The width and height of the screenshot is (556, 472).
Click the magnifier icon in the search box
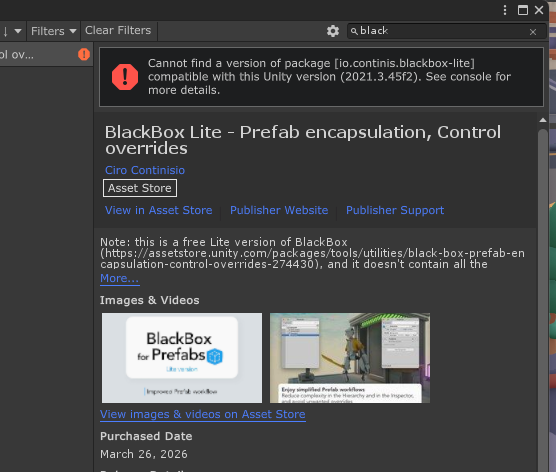pos(354,31)
